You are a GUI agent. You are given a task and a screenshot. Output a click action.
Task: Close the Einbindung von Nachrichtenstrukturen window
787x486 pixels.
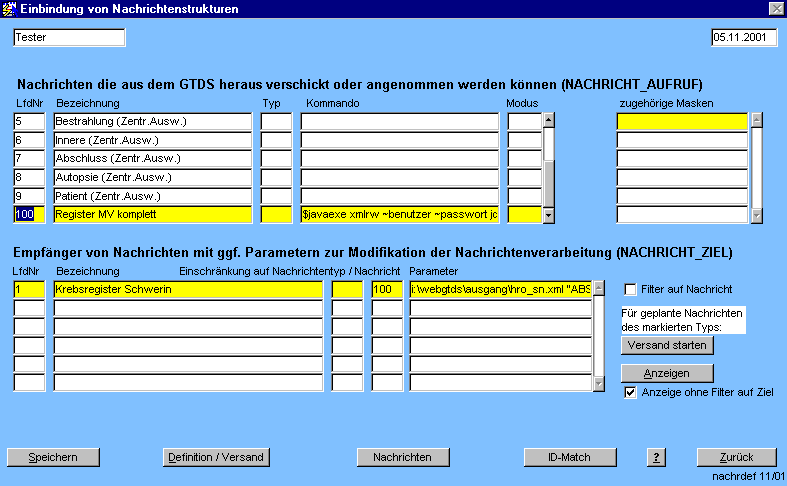[775, 9]
